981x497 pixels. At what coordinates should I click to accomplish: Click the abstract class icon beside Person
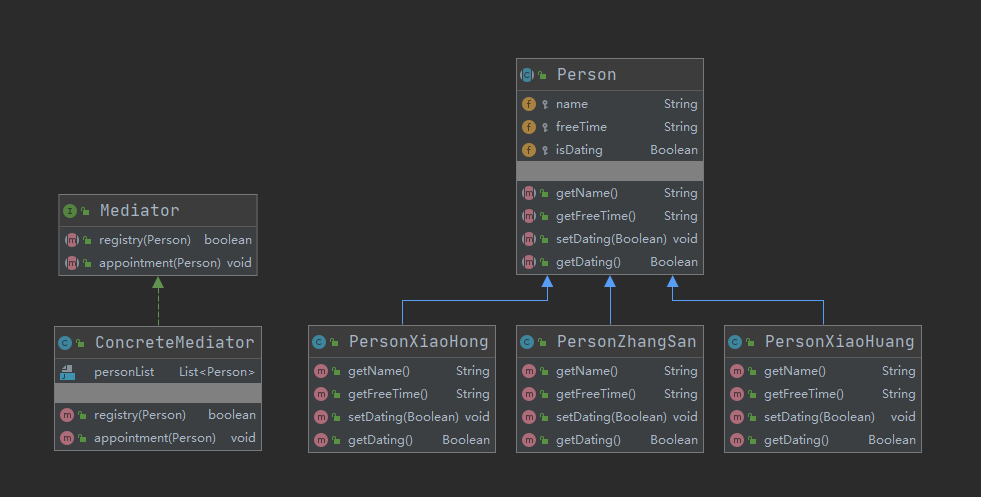pyautogui.click(x=527, y=75)
